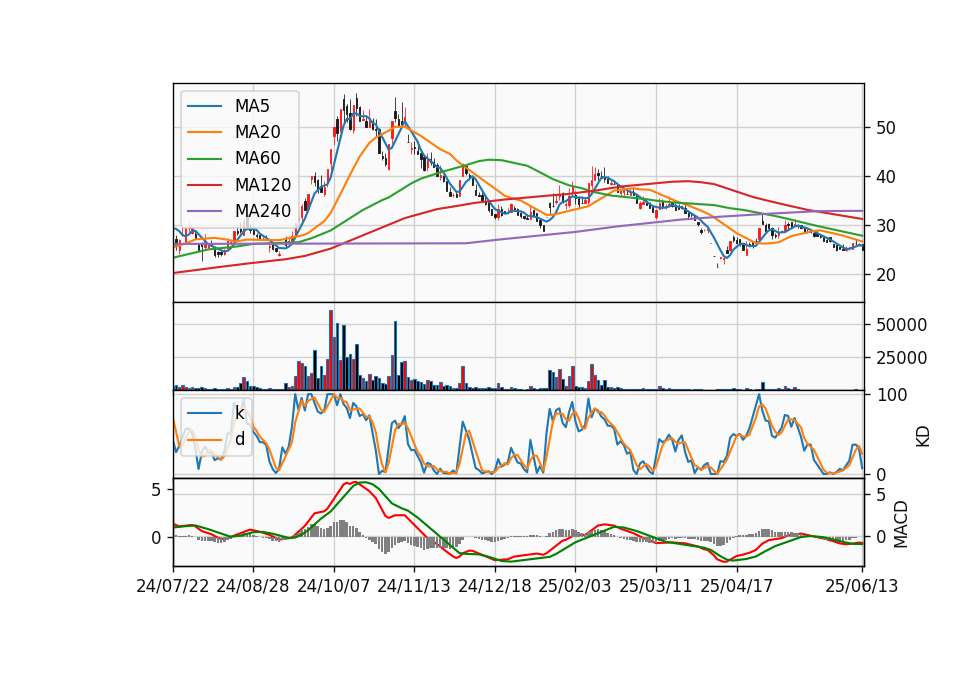Click the 24/12/18 date axis label
960x690 pixels.
click(495, 586)
